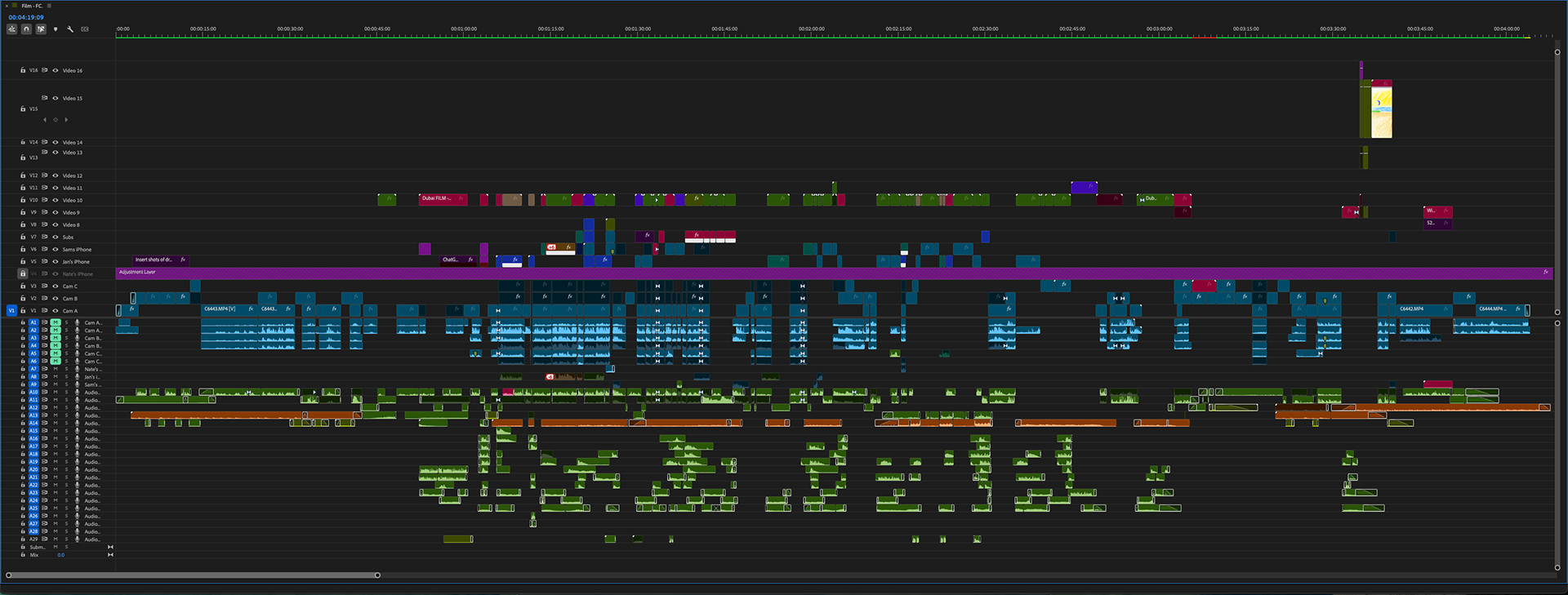
Task: Select the C6442.MP4 clip on V1
Action: pos(1423,309)
